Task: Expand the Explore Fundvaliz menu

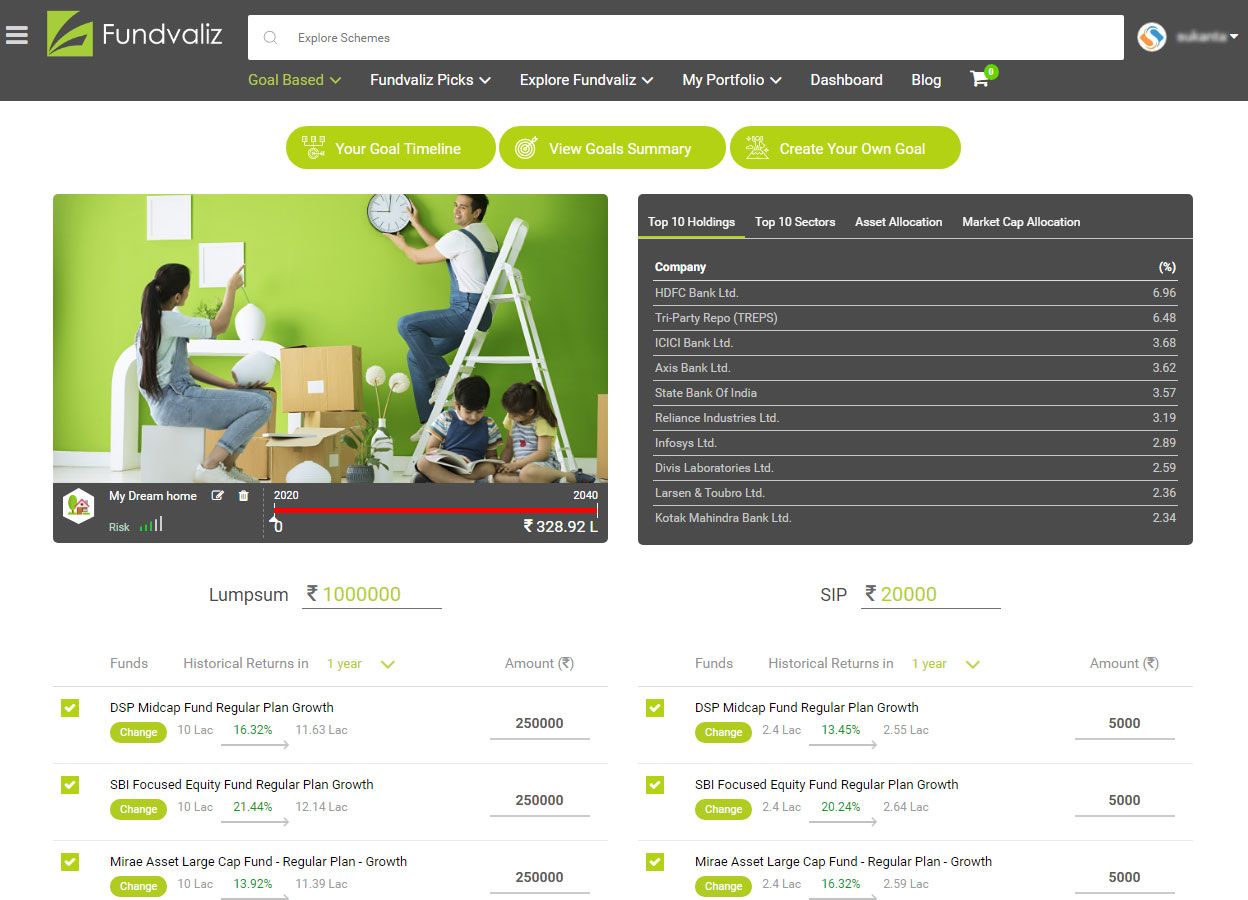Action: [586, 80]
